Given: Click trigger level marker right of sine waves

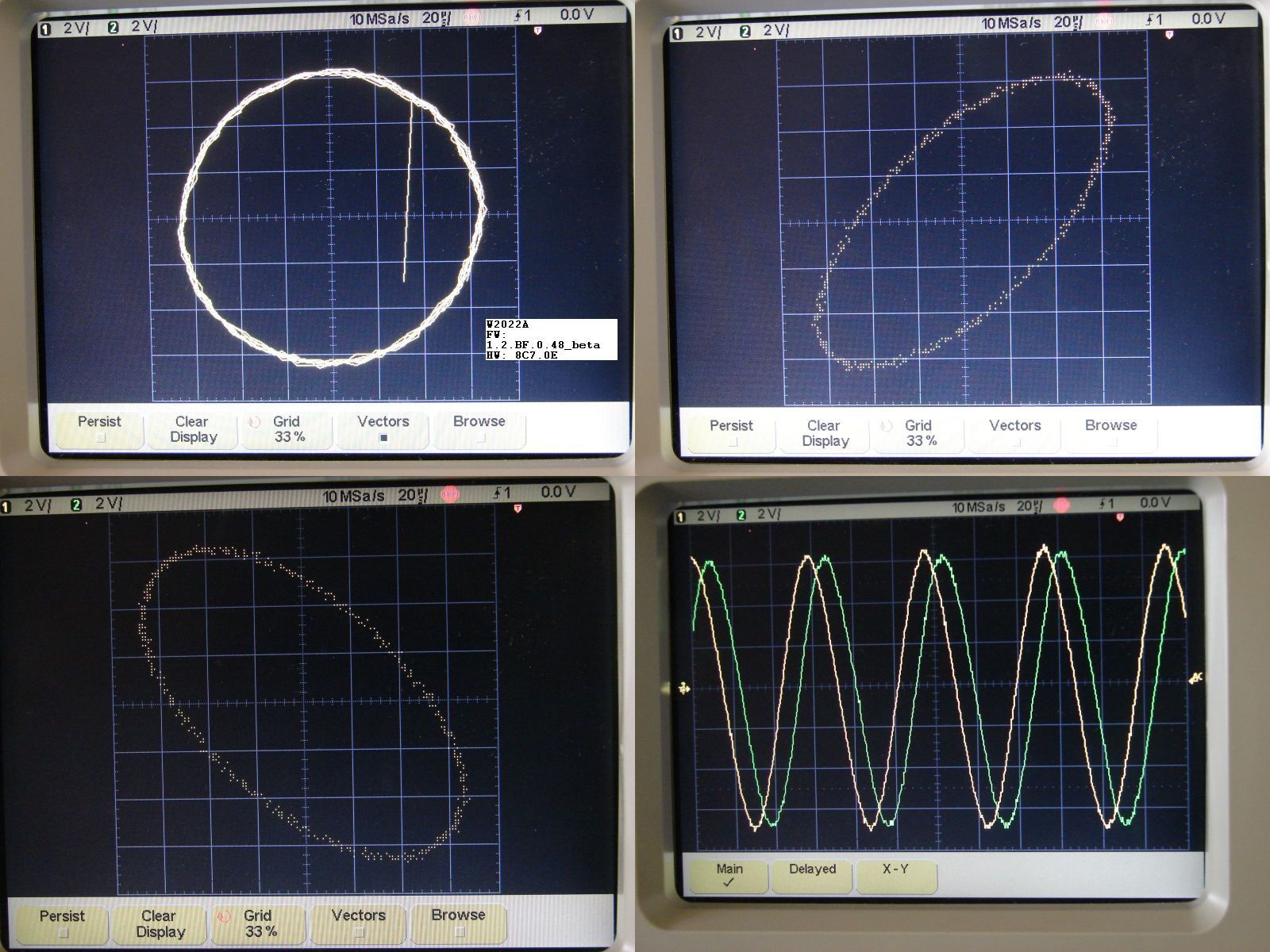Looking at the screenshot, I should tap(1197, 677).
